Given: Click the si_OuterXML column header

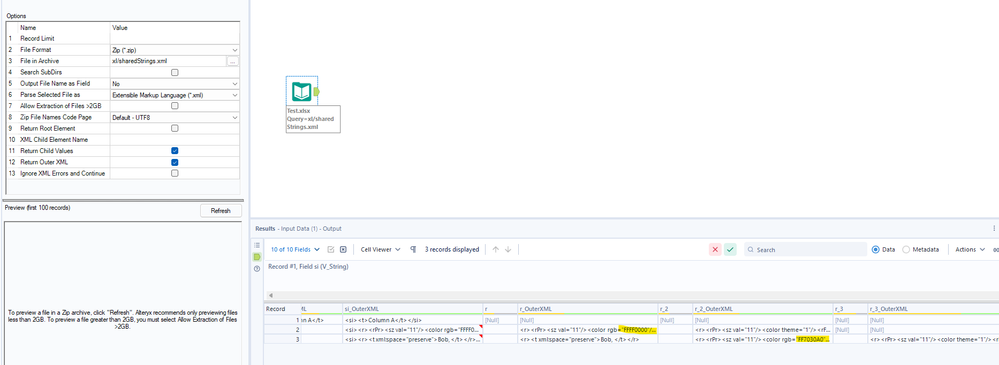Looking at the screenshot, I should [x=412, y=308].
